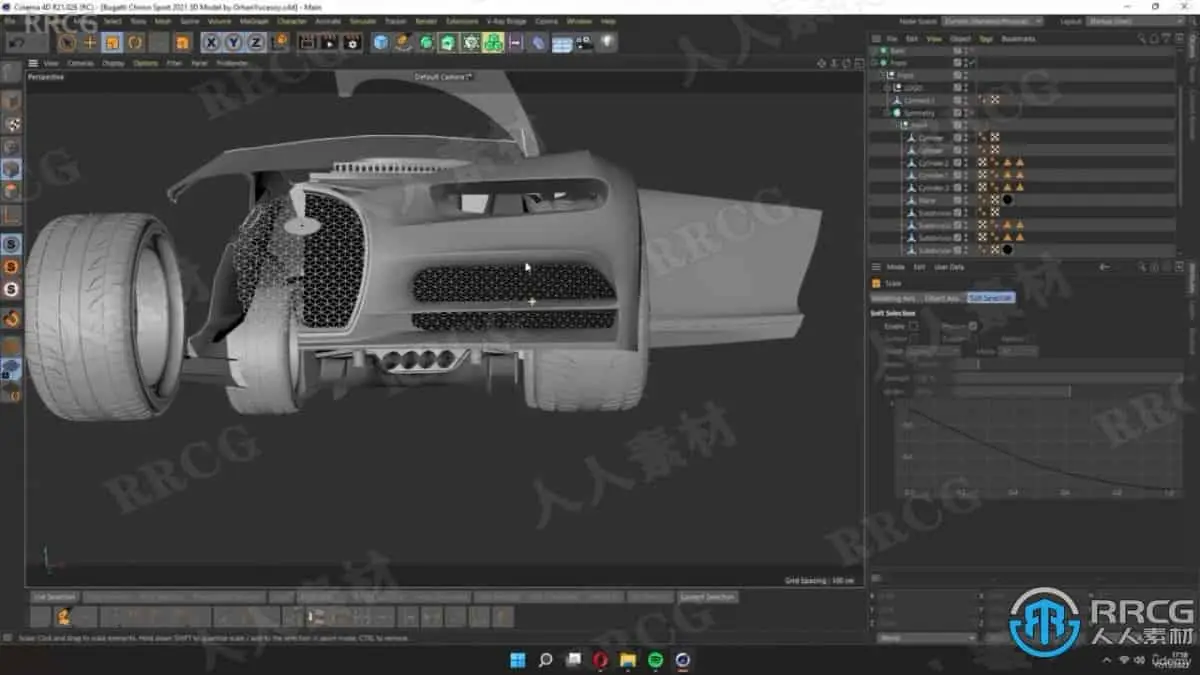The image size is (1200, 675).
Task: Select the Live Selection tool
Action: pos(67,43)
